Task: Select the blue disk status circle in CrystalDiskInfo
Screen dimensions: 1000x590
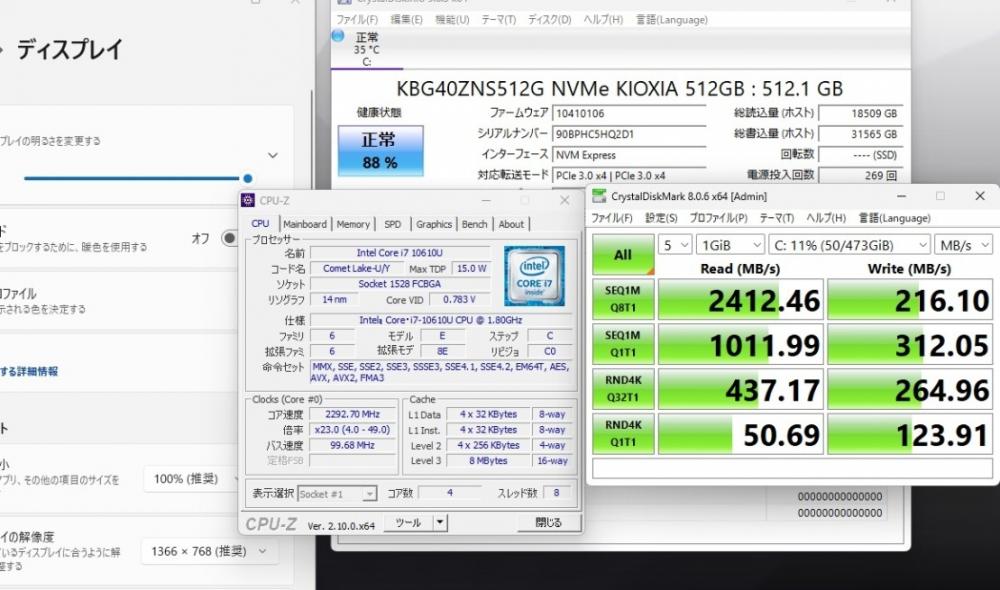Action: point(338,36)
